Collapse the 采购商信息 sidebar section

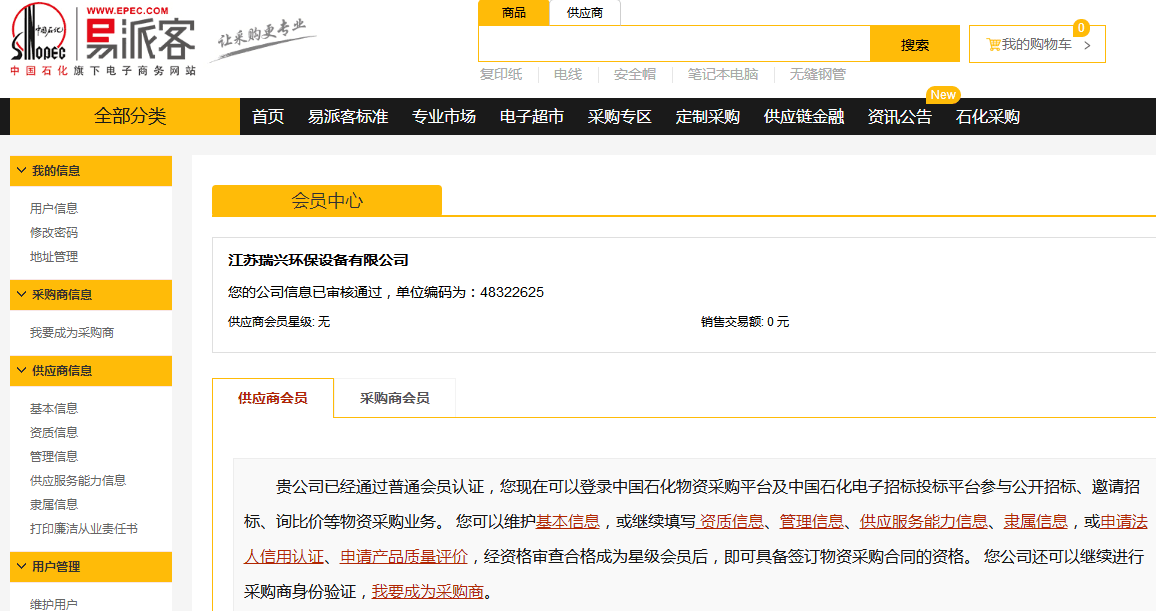[21, 295]
